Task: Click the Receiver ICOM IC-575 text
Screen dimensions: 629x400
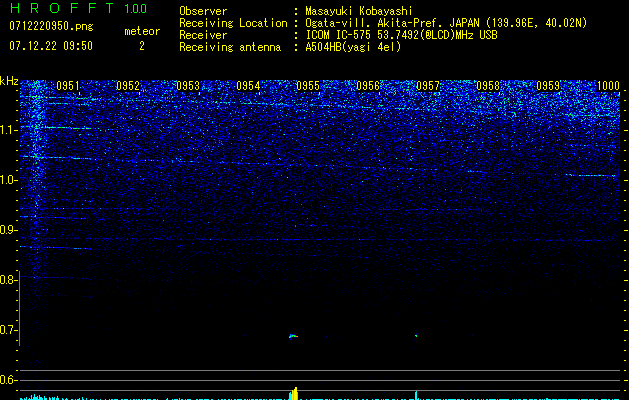Action: [401, 35]
